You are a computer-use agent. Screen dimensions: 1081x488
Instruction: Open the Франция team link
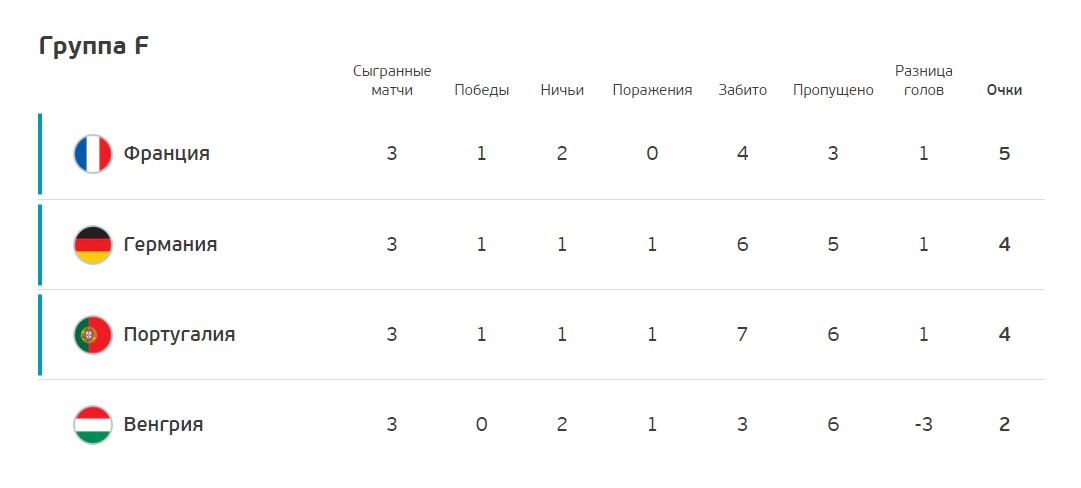[166, 153]
